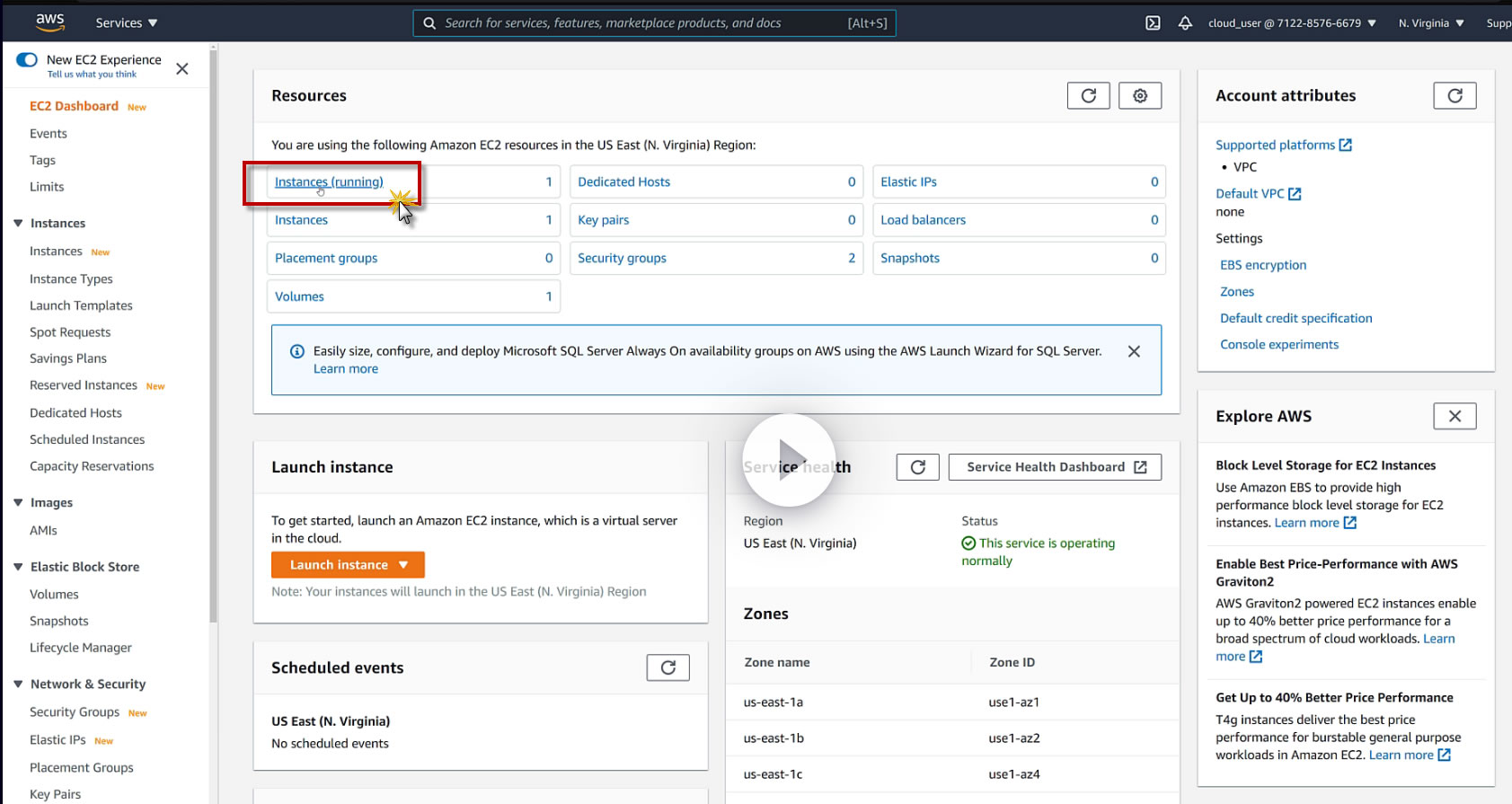Open Lifecycle Manager in sidebar
1512x804 pixels.
tap(81, 648)
